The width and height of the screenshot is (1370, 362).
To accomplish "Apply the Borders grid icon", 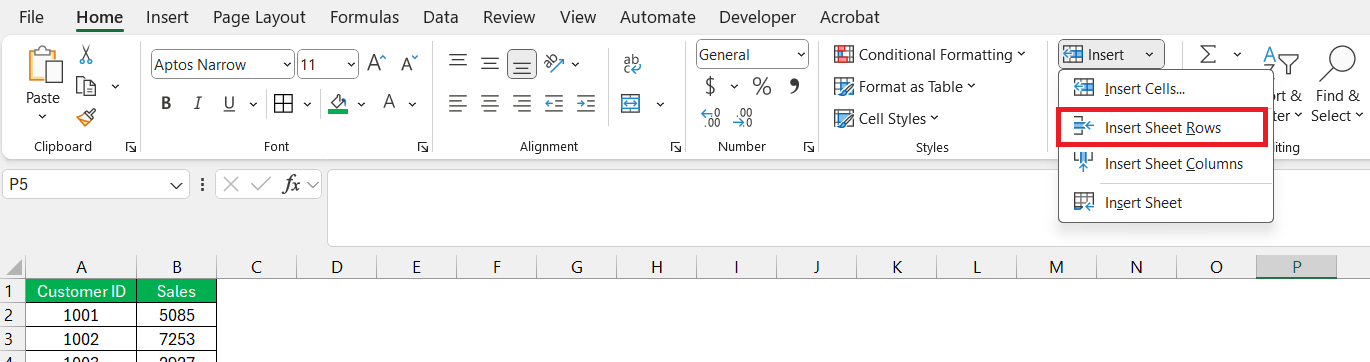I will coord(283,103).
